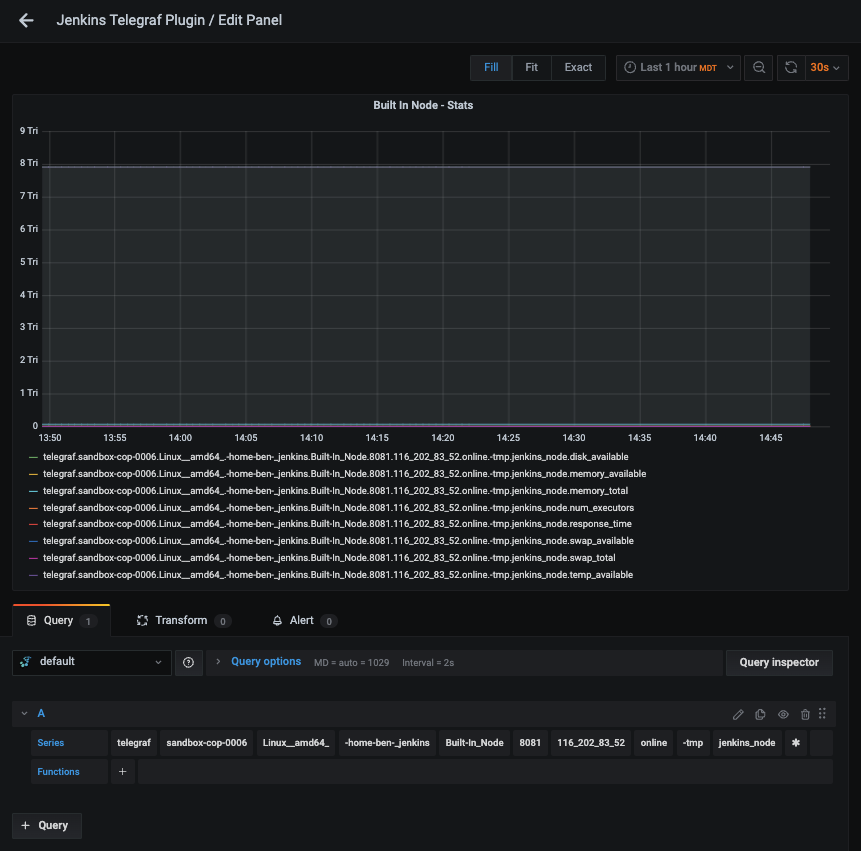Click the 8081 series segment

click(530, 743)
